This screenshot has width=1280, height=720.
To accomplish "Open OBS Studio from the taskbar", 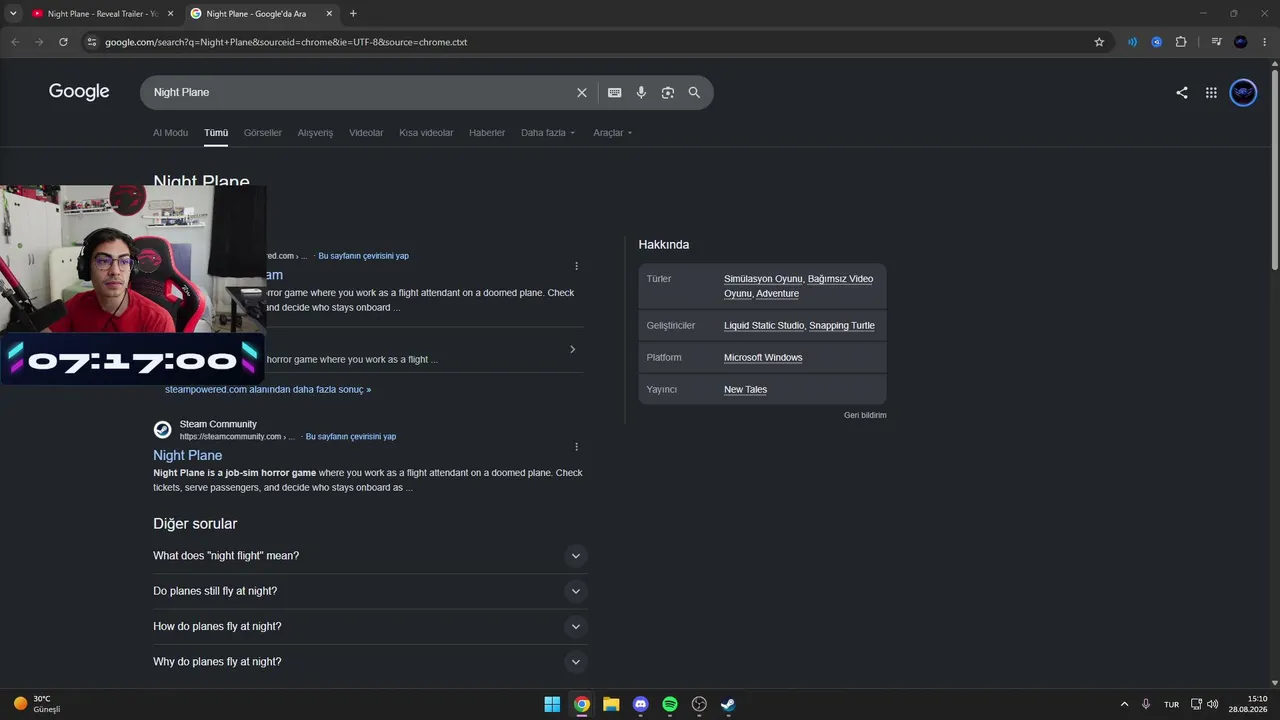I will click(699, 704).
